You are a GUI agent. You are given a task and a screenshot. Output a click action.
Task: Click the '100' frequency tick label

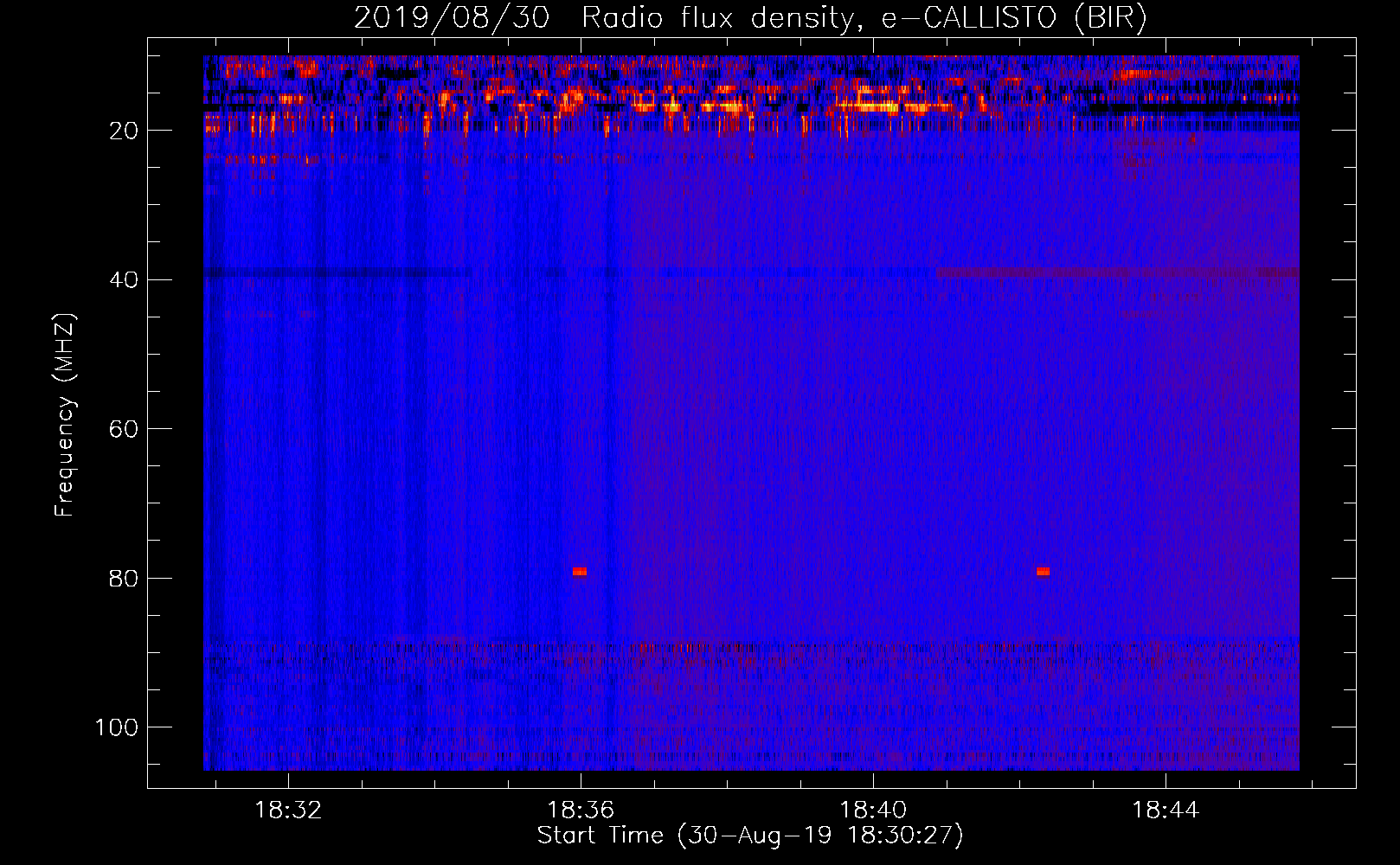pyautogui.click(x=117, y=727)
